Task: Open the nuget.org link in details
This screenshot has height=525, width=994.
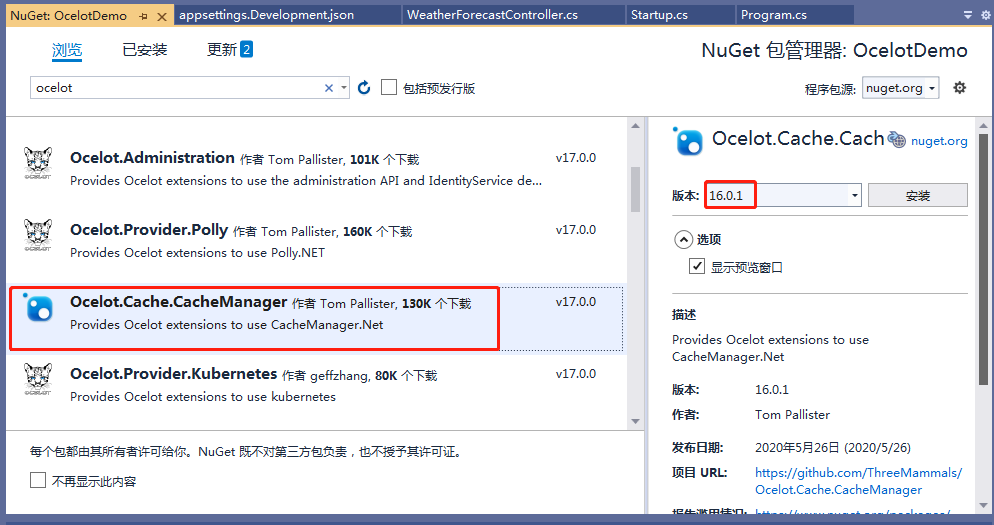Action: [939, 141]
